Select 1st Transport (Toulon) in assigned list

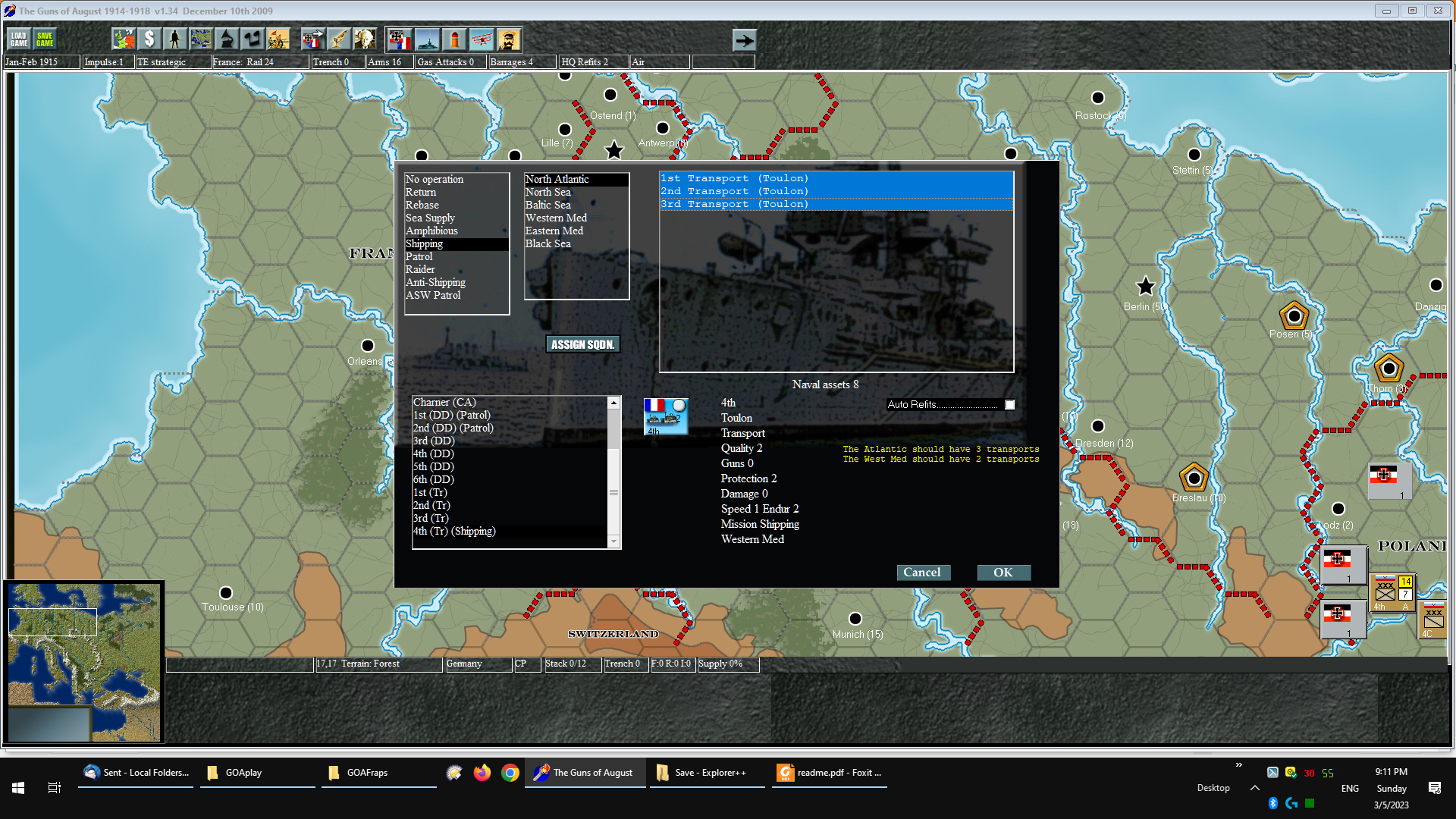(x=836, y=179)
